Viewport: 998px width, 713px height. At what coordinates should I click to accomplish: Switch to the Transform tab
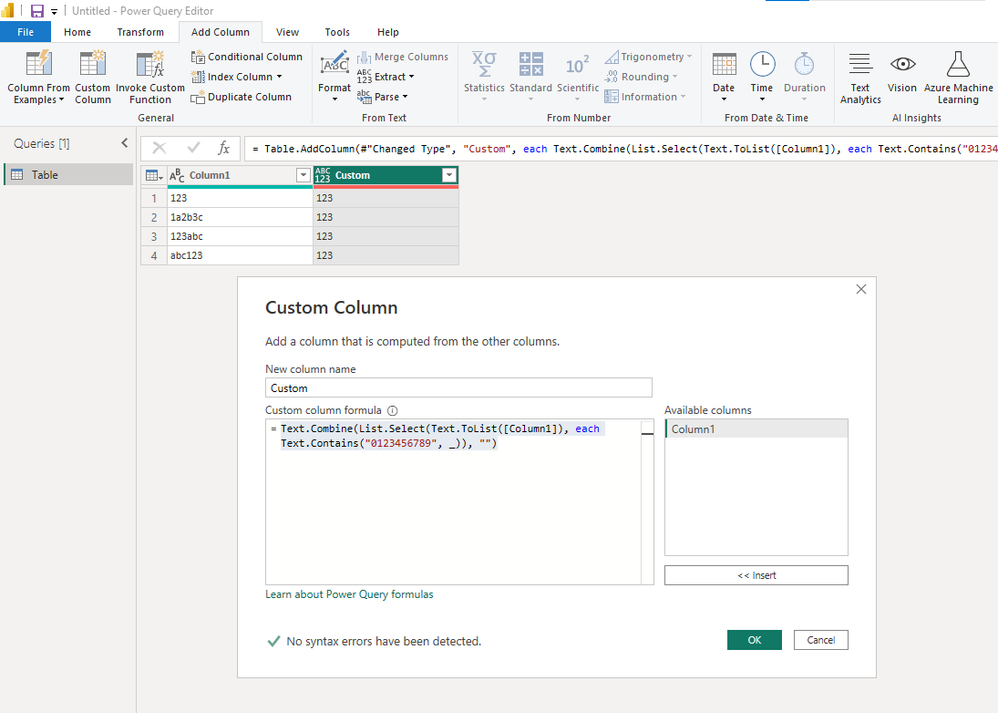140,32
